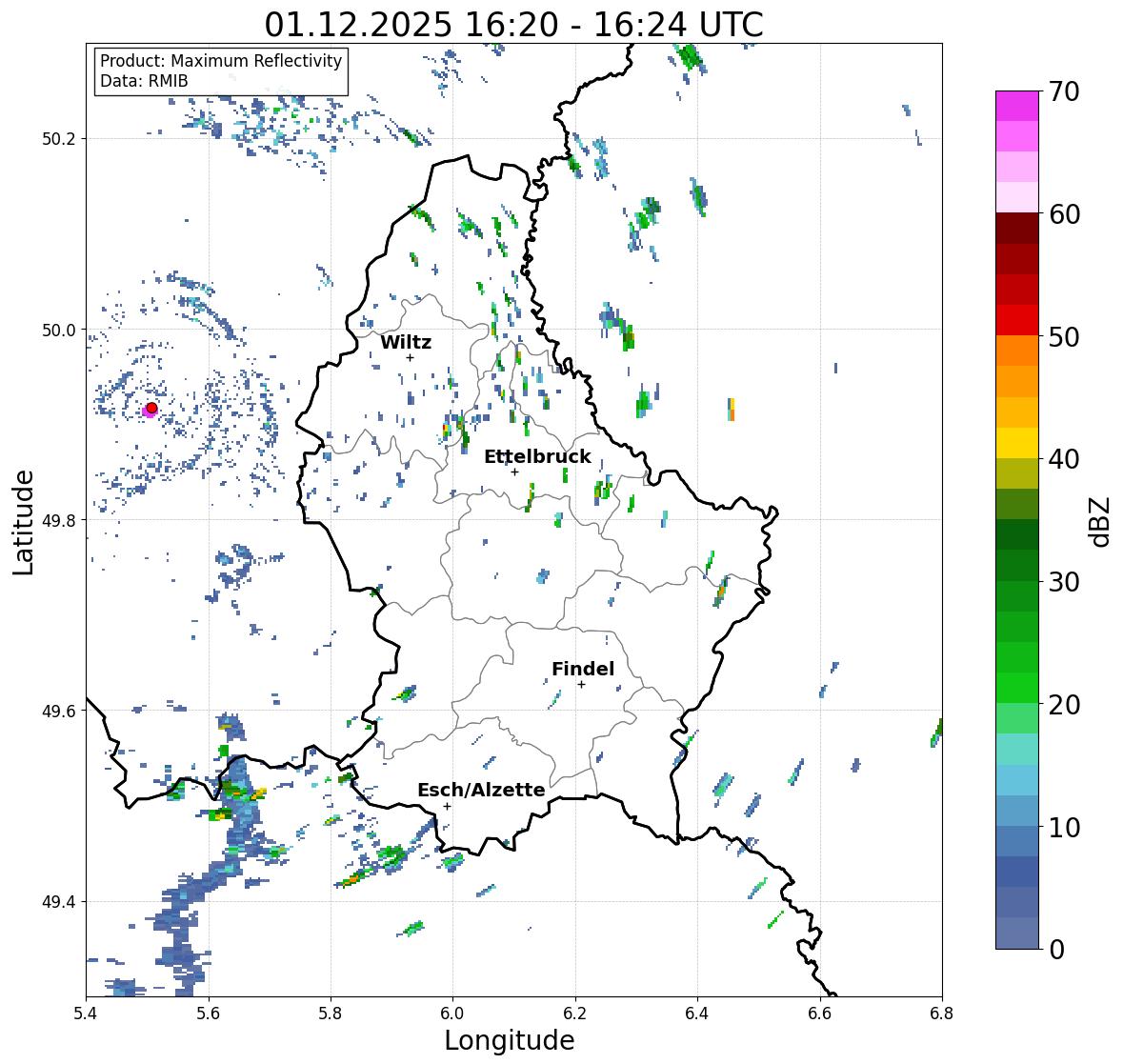The image size is (1123, 1064).
Task: Click the 6.6 longitude tick label
Action: point(820,1014)
